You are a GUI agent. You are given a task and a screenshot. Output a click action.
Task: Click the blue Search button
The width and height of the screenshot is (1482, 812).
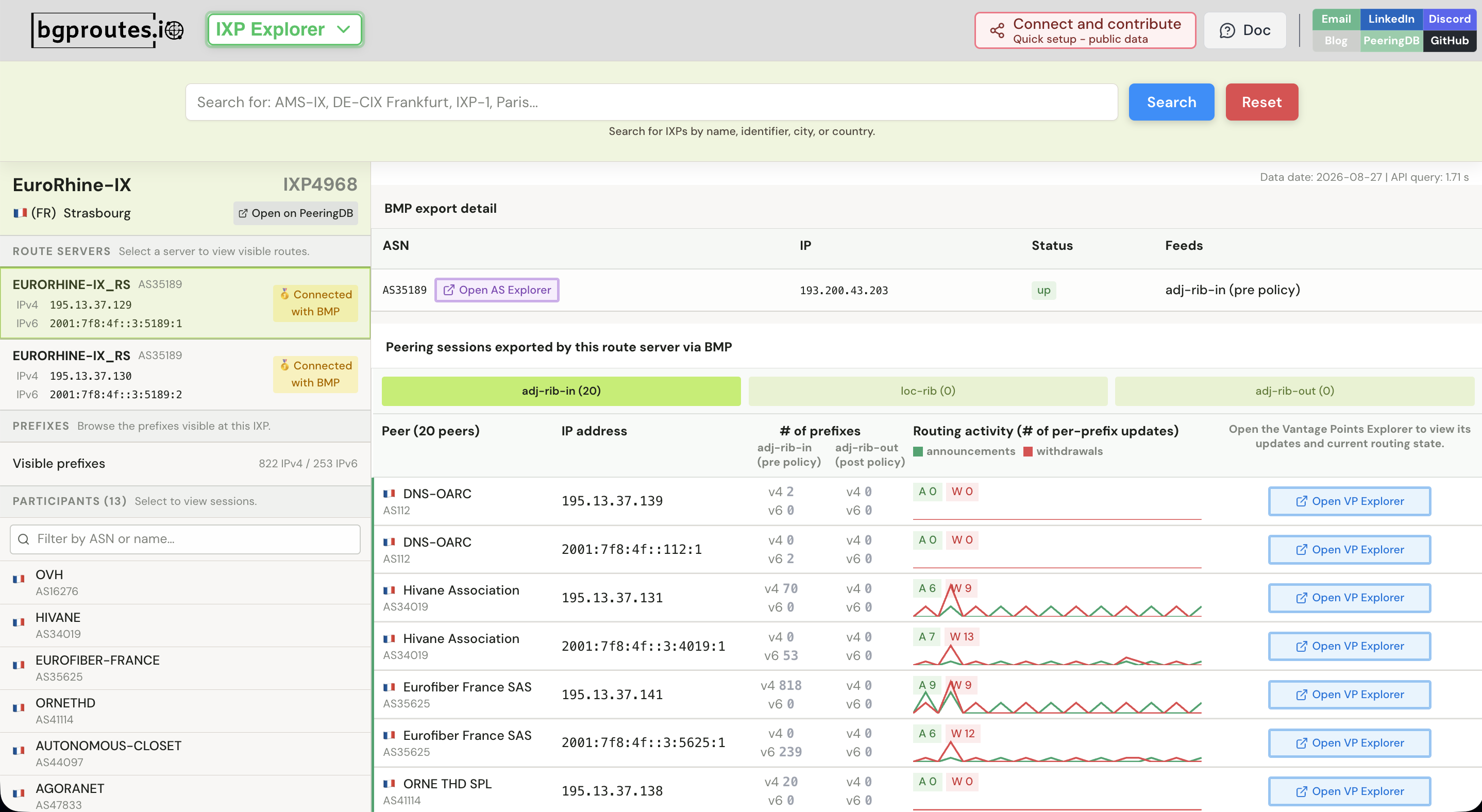[x=1171, y=102]
